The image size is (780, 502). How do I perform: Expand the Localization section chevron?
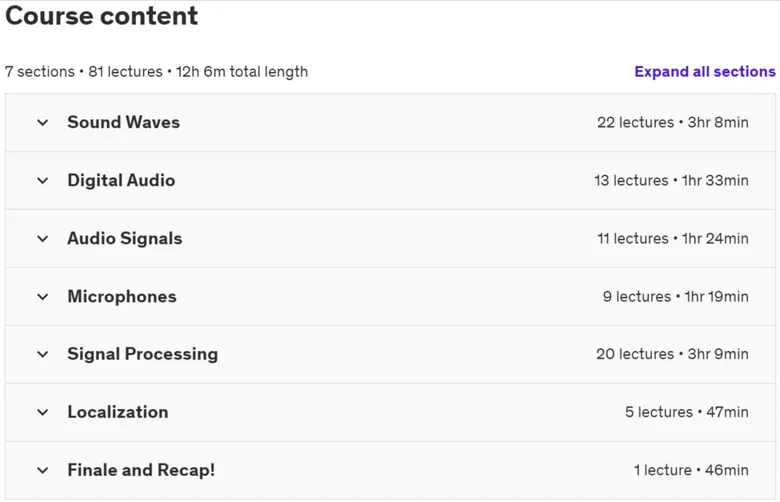pyautogui.click(x=43, y=412)
